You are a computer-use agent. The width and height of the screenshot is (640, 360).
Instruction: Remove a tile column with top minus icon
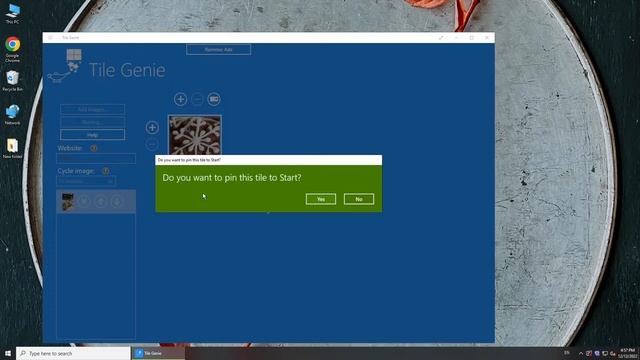click(197, 99)
